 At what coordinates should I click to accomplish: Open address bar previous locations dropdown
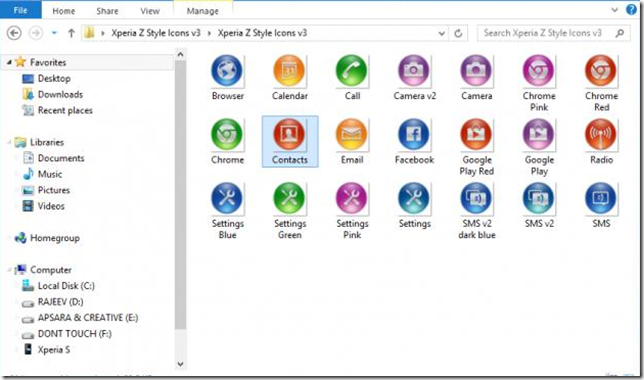(x=442, y=33)
